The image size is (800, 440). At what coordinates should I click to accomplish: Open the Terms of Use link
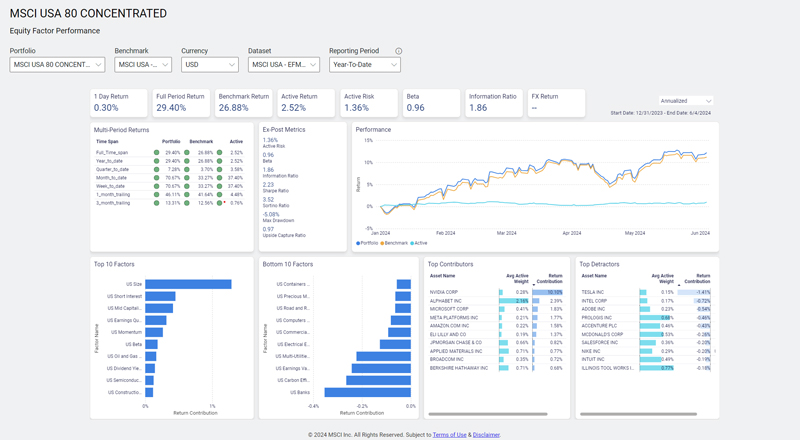[x=449, y=435]
